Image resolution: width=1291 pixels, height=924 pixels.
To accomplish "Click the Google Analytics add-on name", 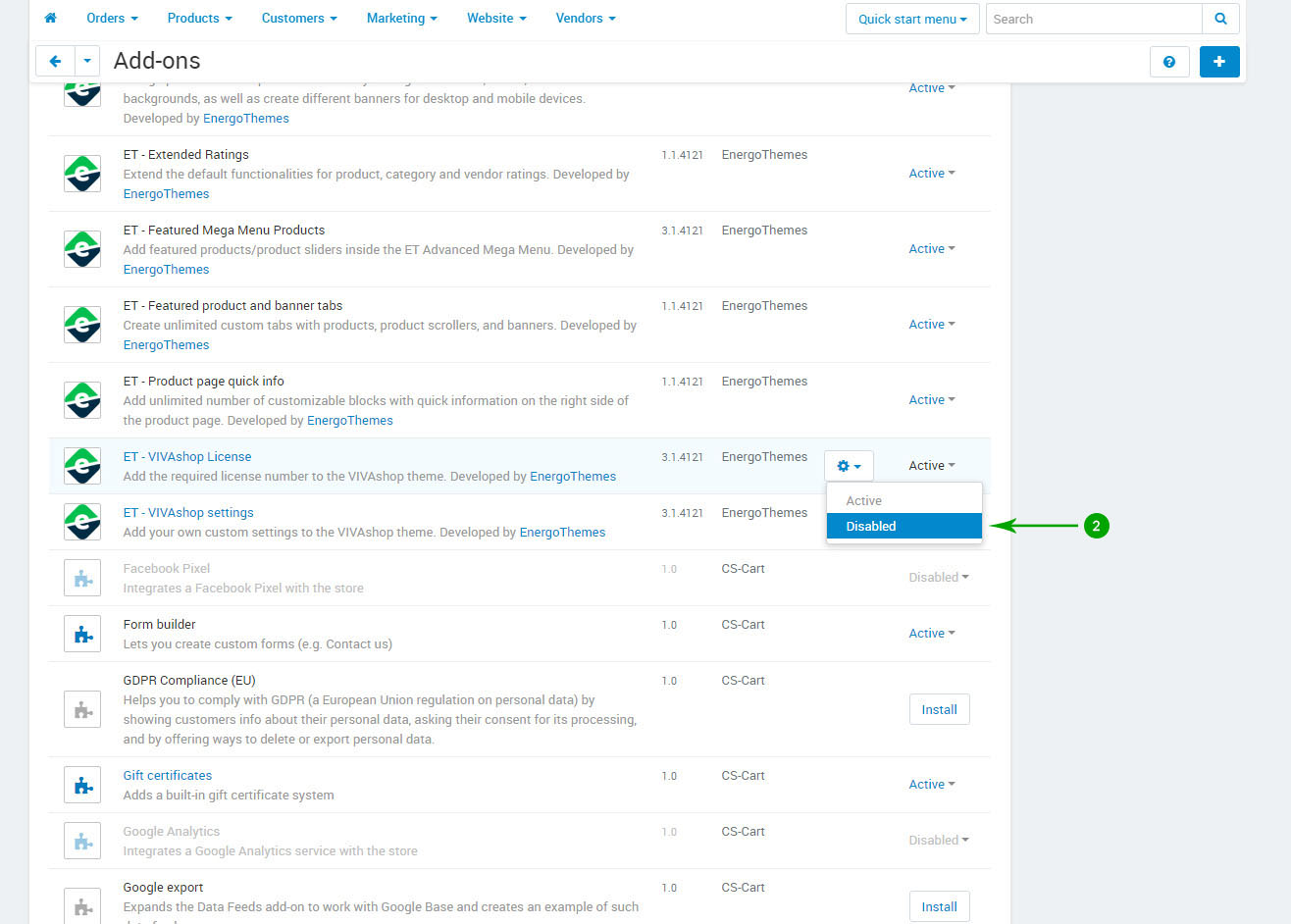I will click(172, 832).
